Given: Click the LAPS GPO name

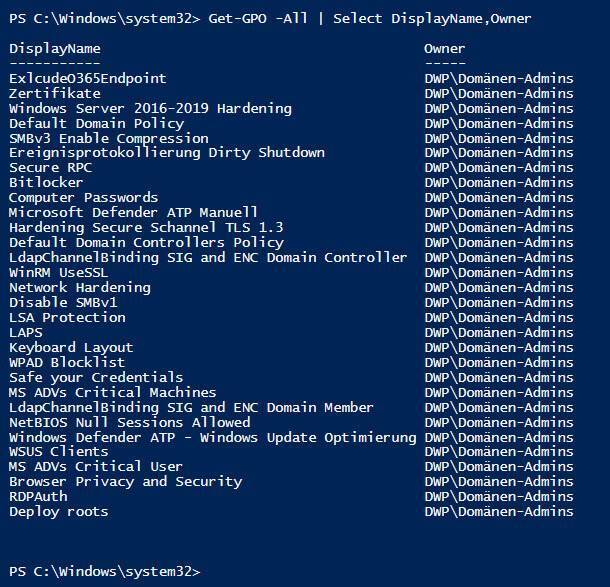Looking at the screenshot, I should [x=25, y=332].
